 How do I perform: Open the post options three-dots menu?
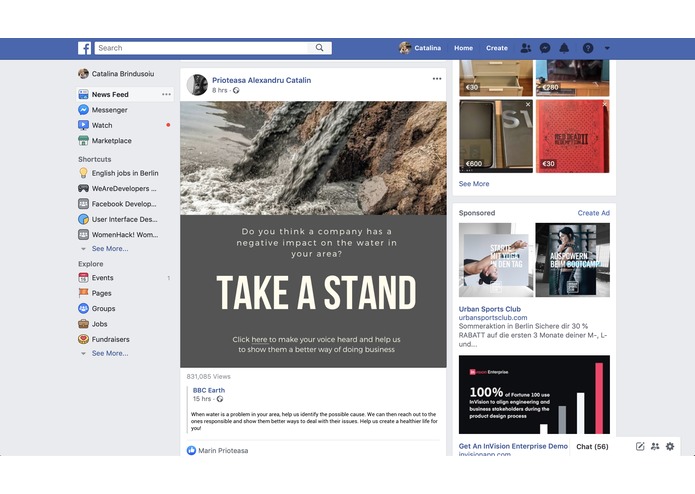pyautogui.click(x=437, y=78)
